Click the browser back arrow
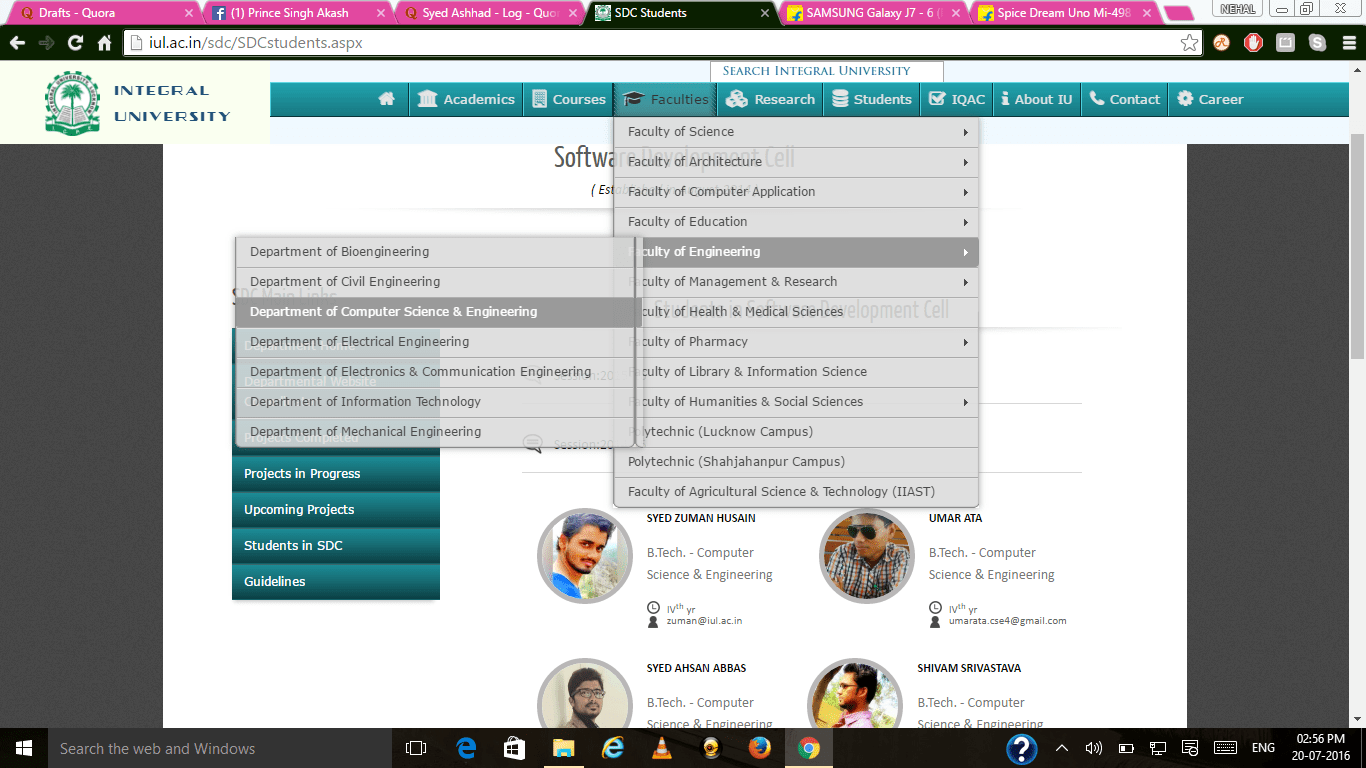This screenshot has height=768, width=1366. [17, 43]
